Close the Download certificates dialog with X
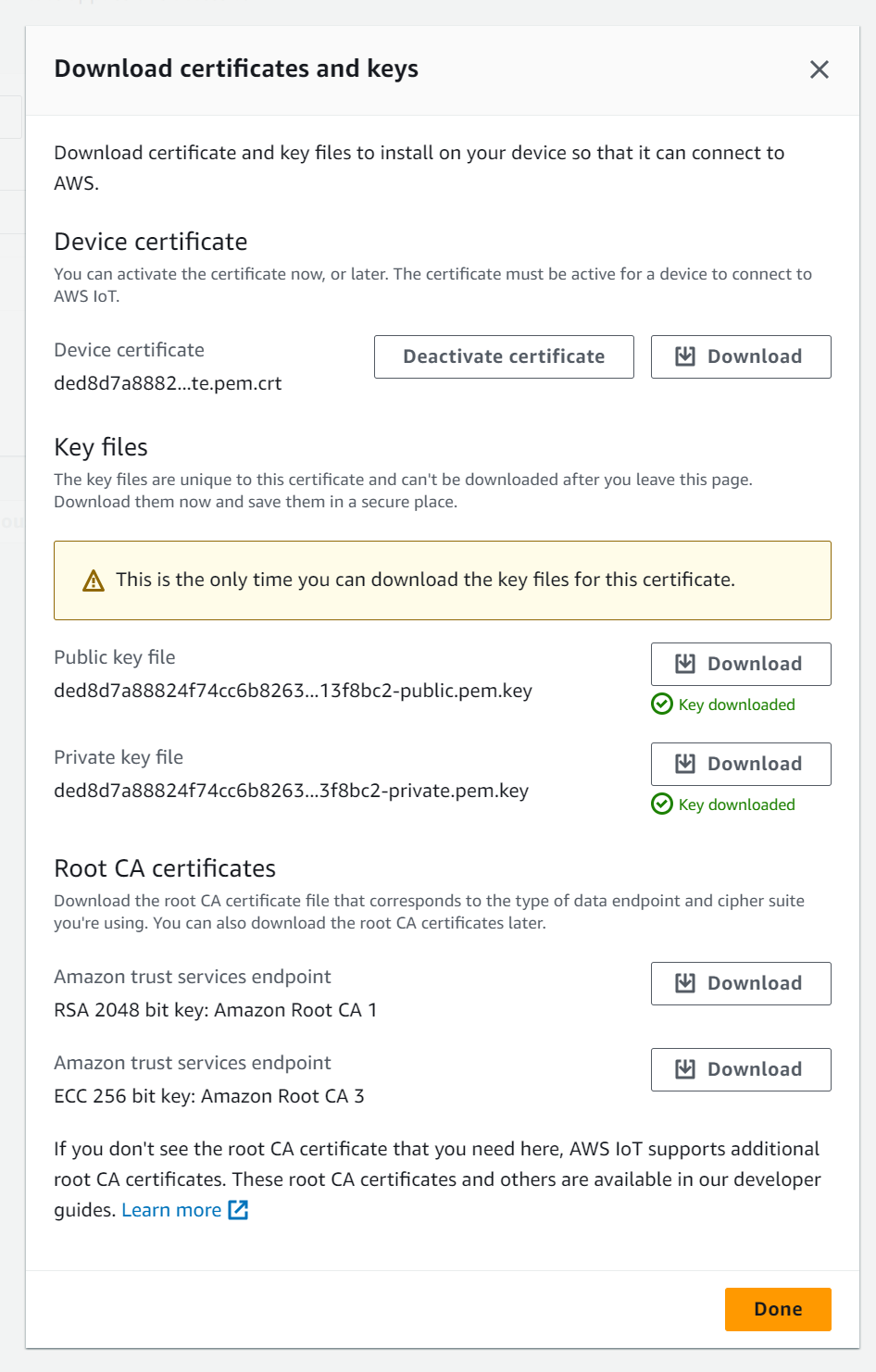The width and height of the screenshot is (876, 1372). click(x=819, y=69)
